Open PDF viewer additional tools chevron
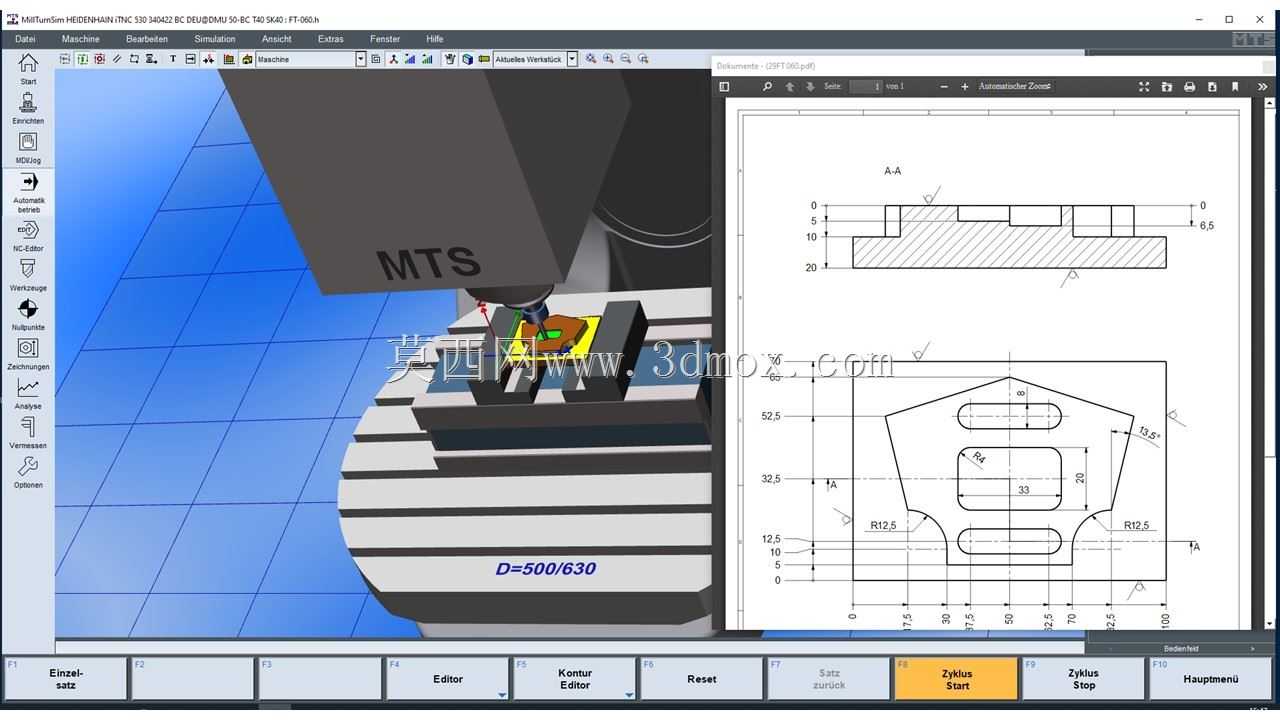Image resolution: width=1280 pixels, height=720 pixels. [x=1262, y=87]
